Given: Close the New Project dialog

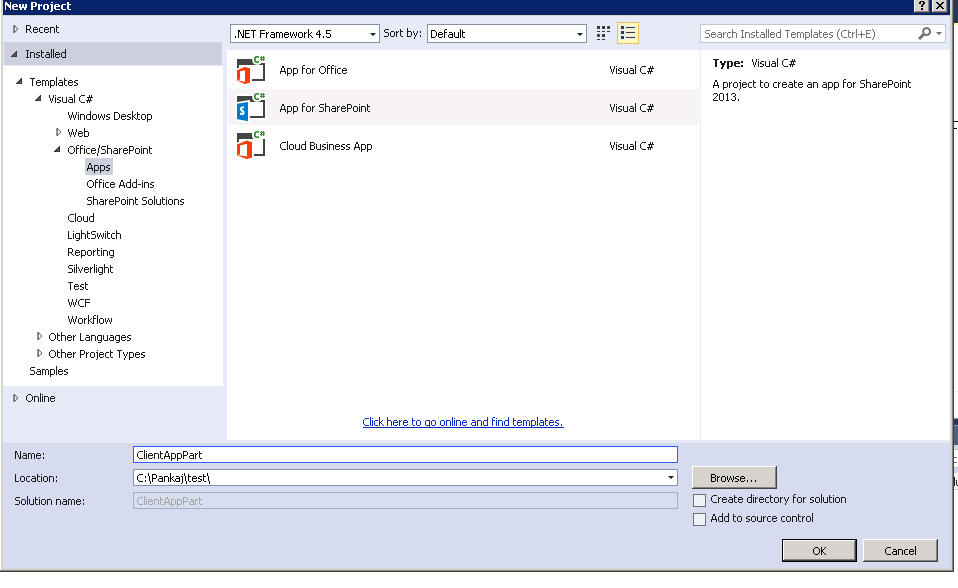Looking at the screenshot, I should pos(940,6).
